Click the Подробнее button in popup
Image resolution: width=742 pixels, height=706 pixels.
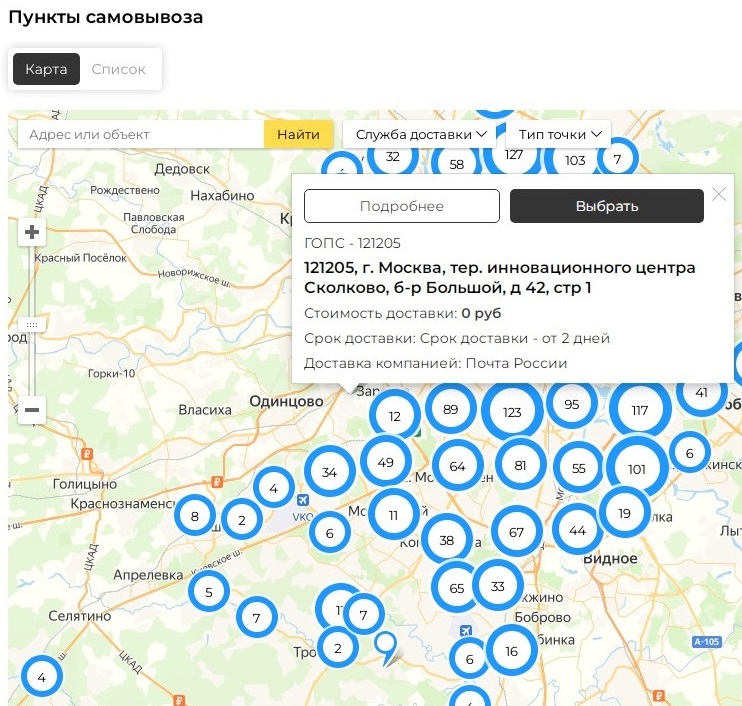402,206
